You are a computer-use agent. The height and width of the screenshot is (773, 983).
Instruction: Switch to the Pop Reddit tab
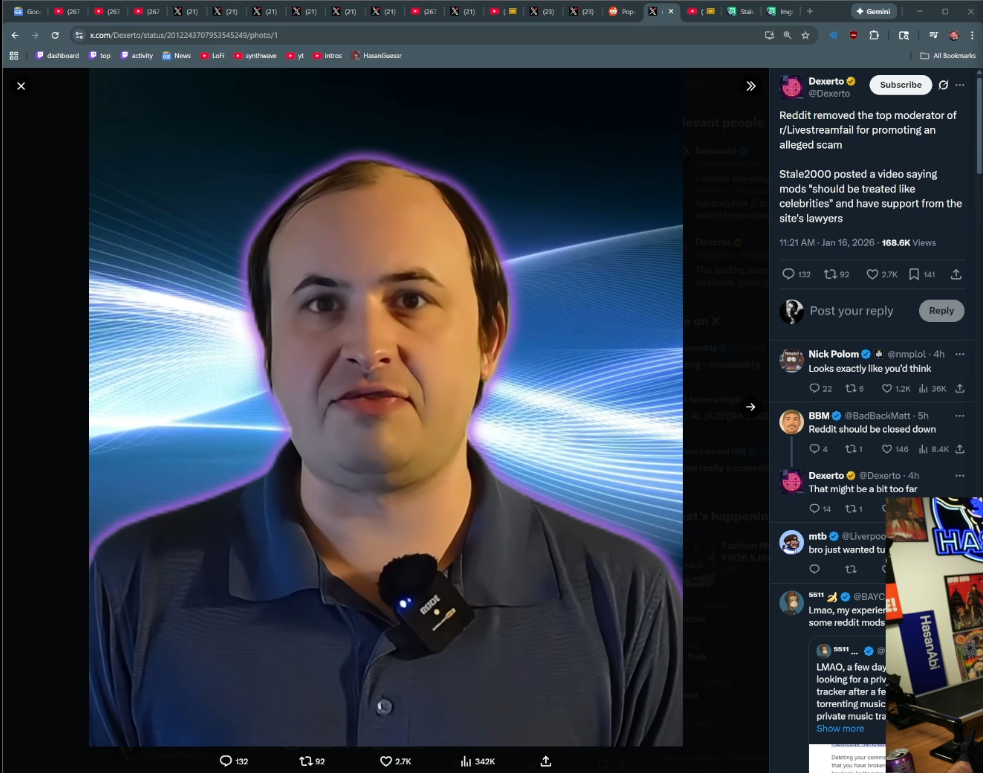point(621,11)
